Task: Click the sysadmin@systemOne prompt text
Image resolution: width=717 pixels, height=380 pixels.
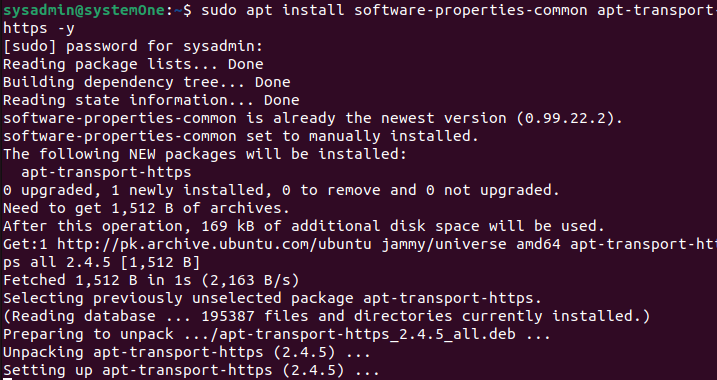Action: tap(84, 10)
